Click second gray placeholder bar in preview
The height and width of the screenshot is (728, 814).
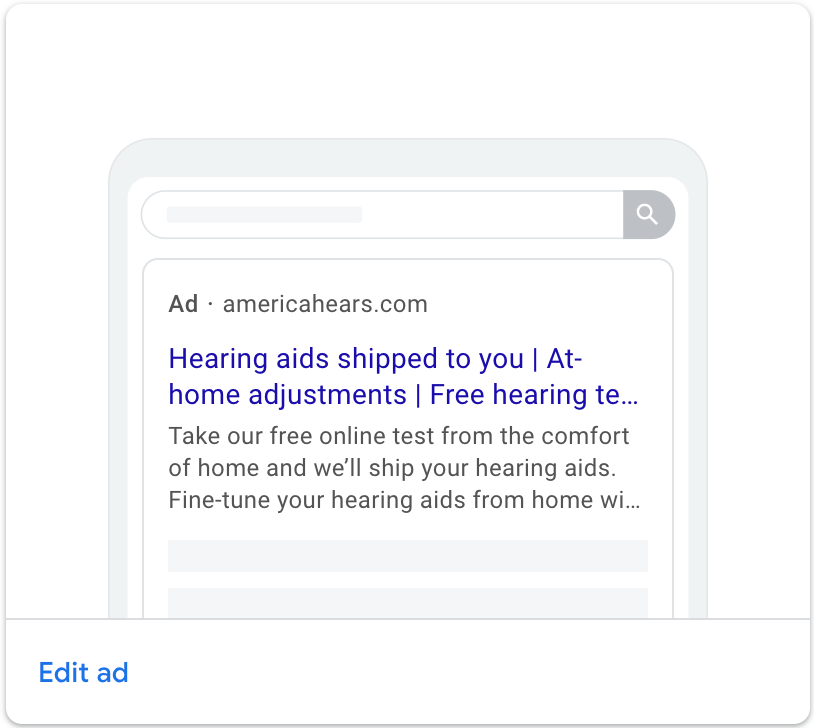pos(408,603)
